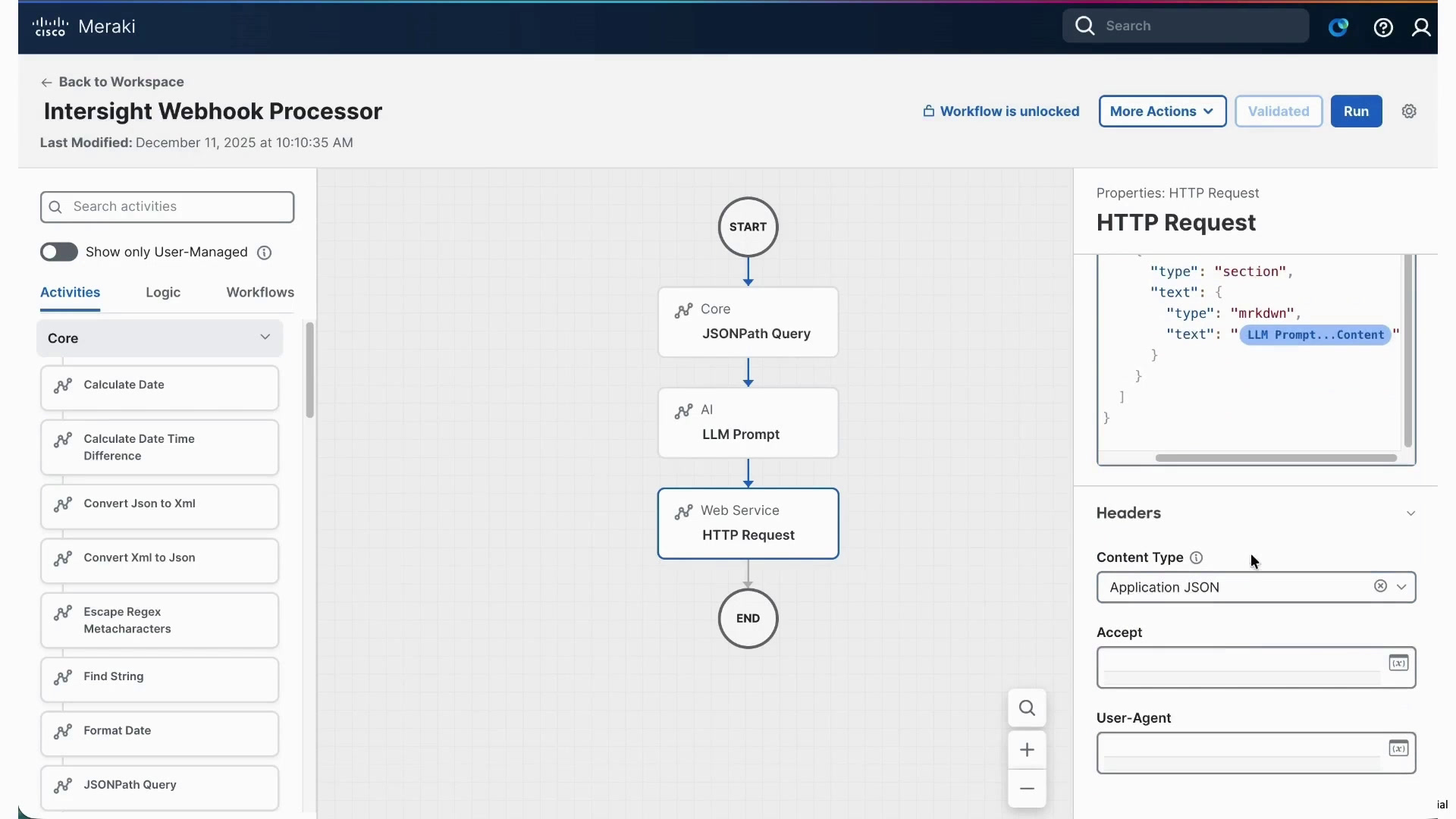The height and width of the screenshot is (819, 1456).
Task: Open the More Actions dropdown
Action: pos(1162,111)
